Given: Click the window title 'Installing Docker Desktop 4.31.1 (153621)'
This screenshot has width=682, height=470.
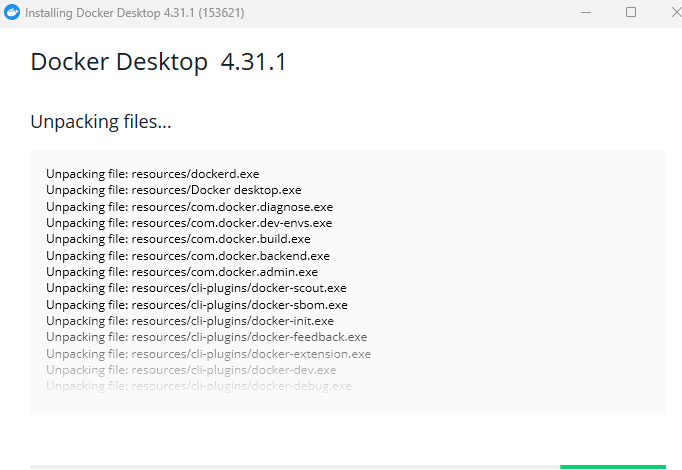Looking at the screenshot, I should click(x=134, y=13).
